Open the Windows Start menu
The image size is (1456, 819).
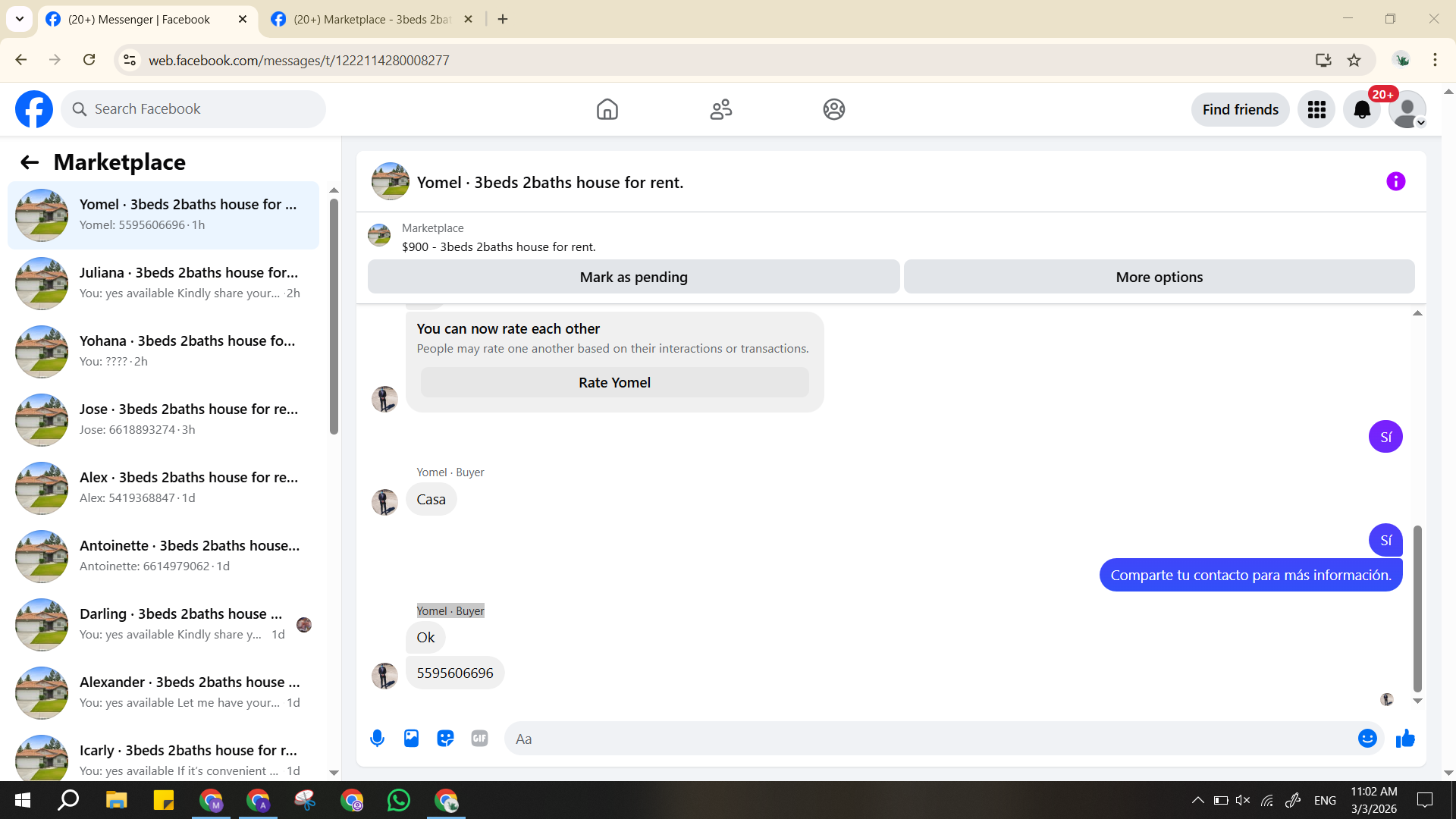[23, 800]
